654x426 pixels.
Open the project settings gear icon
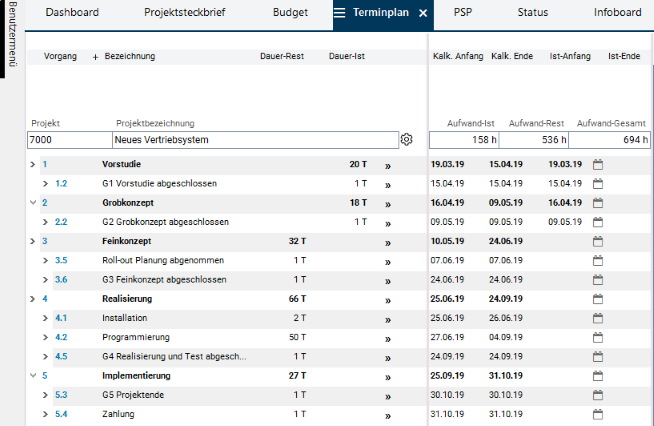[x=406, y=139]
